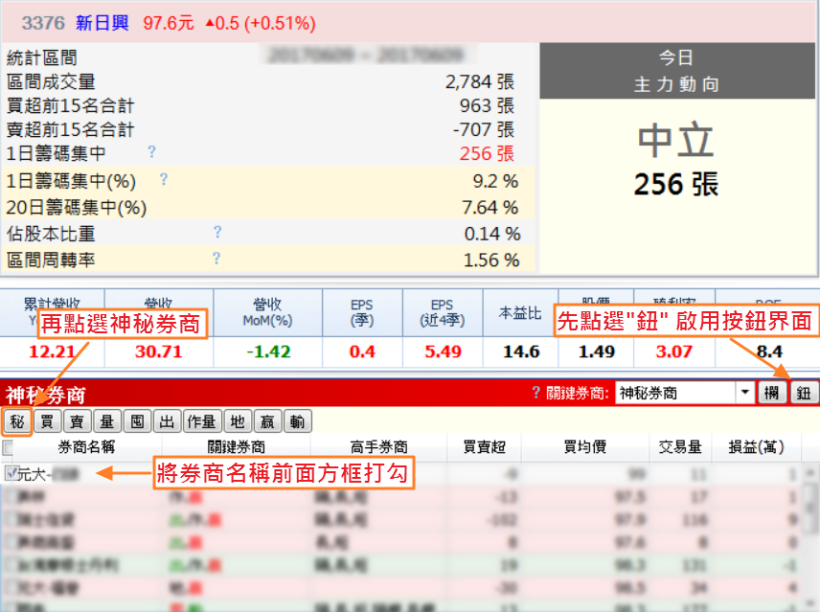The height and width of the screenshot is (612, 820).
Task: Sort by 損益(萬) column header
Action: click(756, 447)
